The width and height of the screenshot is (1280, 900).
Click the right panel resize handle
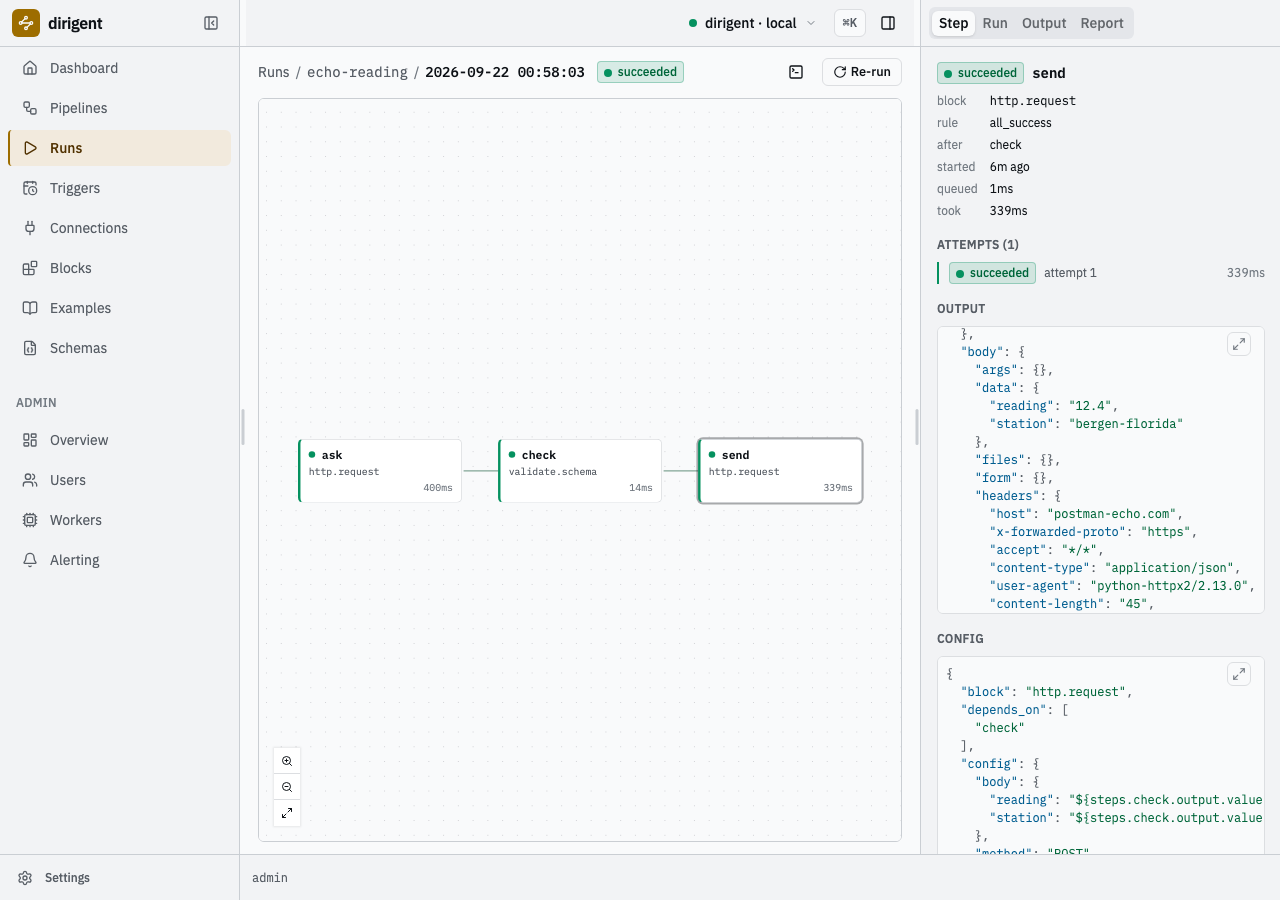coord(918,427)
